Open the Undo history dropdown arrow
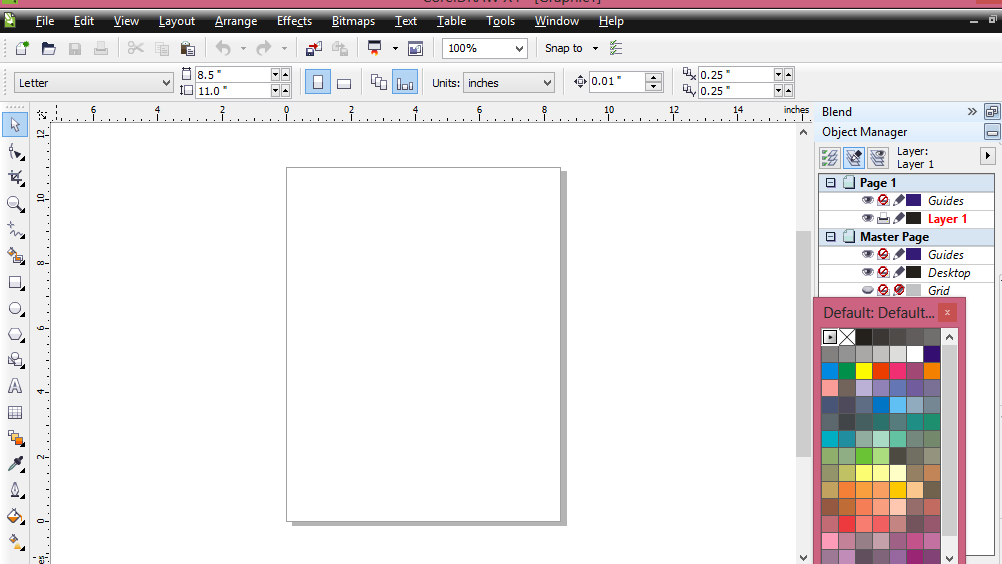The height and width of the screenshot is (564, 1002). [243, 49]
